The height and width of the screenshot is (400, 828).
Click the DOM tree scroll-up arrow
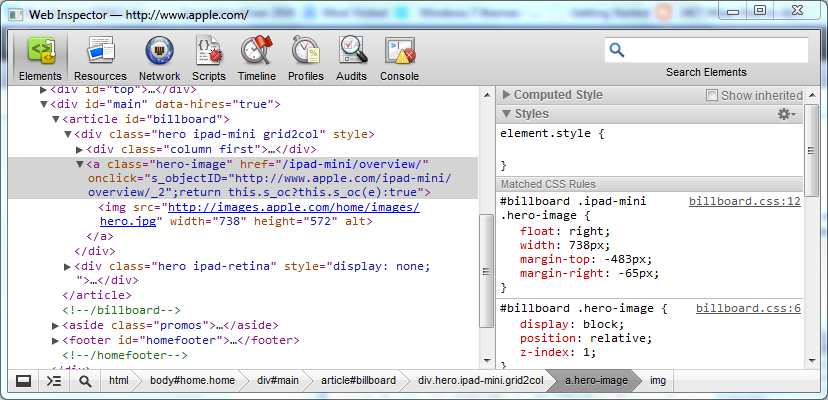point(487,94)
